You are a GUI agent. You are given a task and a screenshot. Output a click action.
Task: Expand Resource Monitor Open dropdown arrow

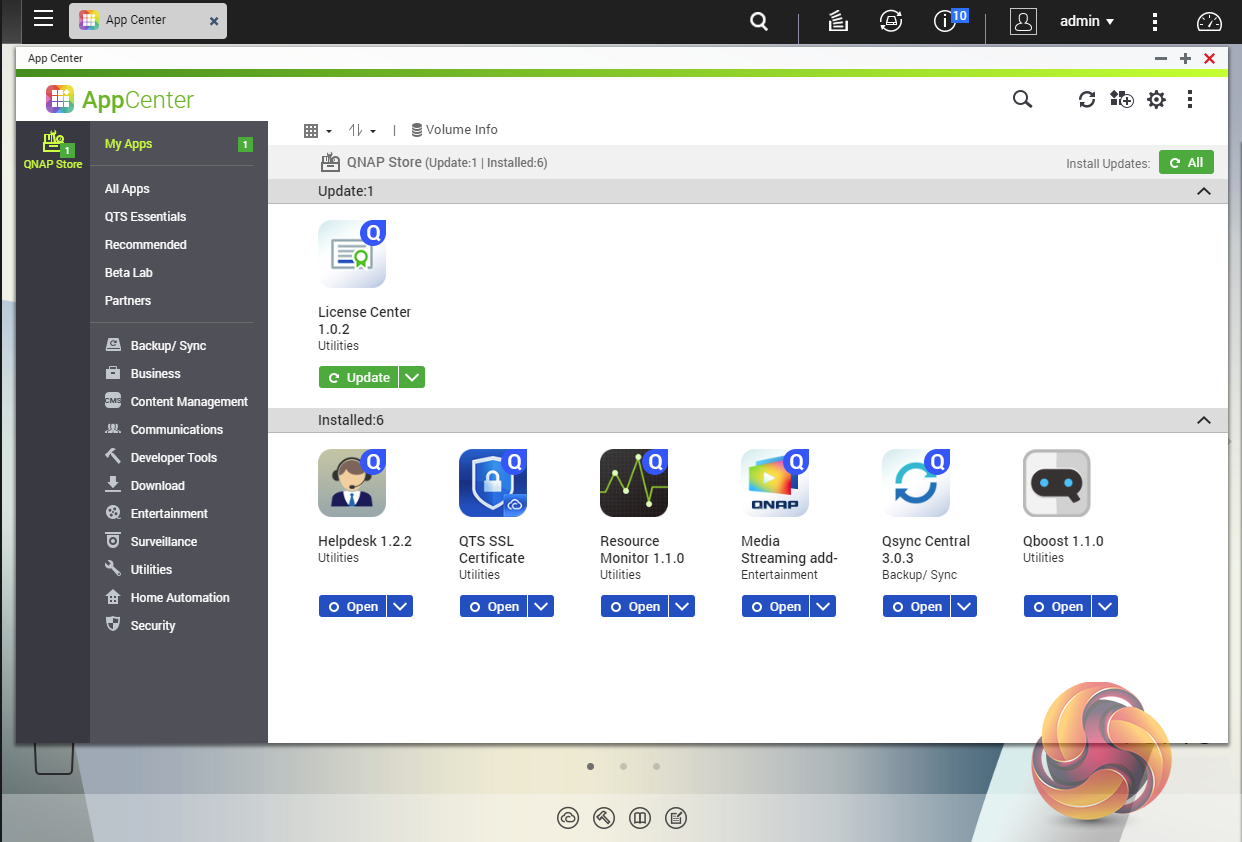point(682,606)
